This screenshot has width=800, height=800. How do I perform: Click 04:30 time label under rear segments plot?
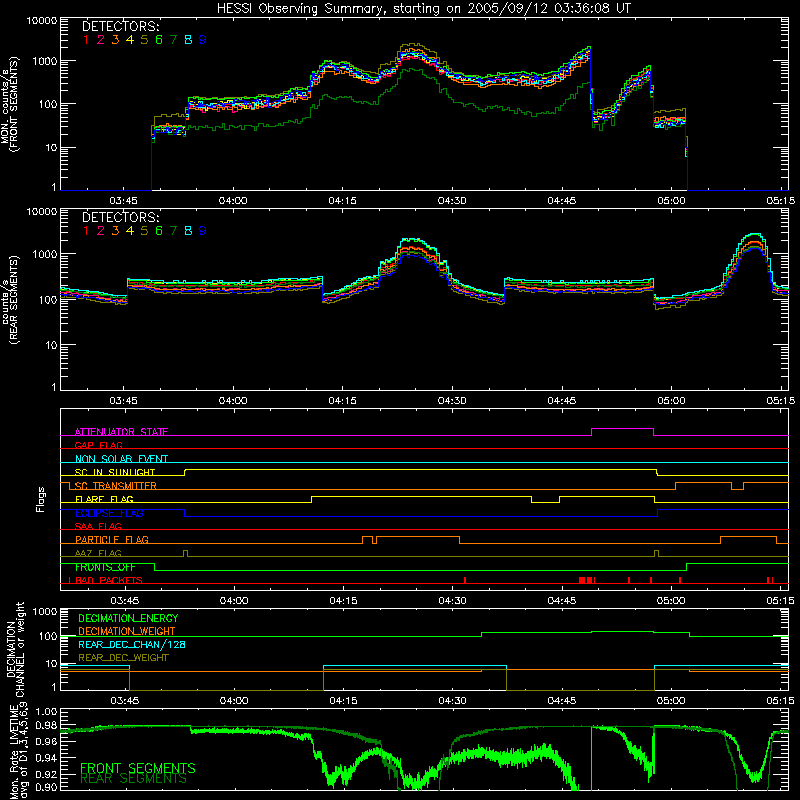pyautogui.click(x=452, y=401)
